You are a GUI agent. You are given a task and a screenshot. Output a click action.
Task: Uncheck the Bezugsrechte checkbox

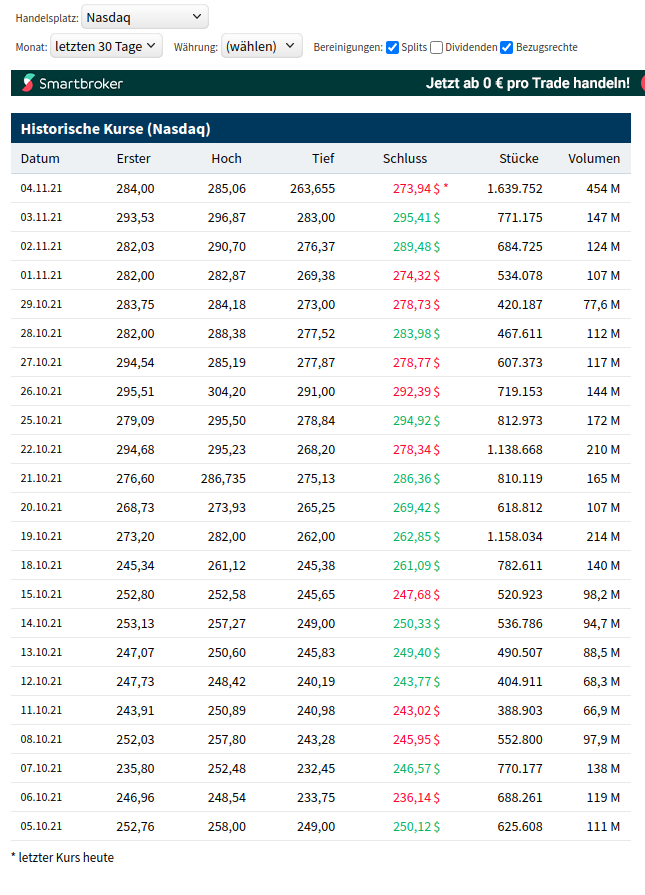(x=507, y=47)
